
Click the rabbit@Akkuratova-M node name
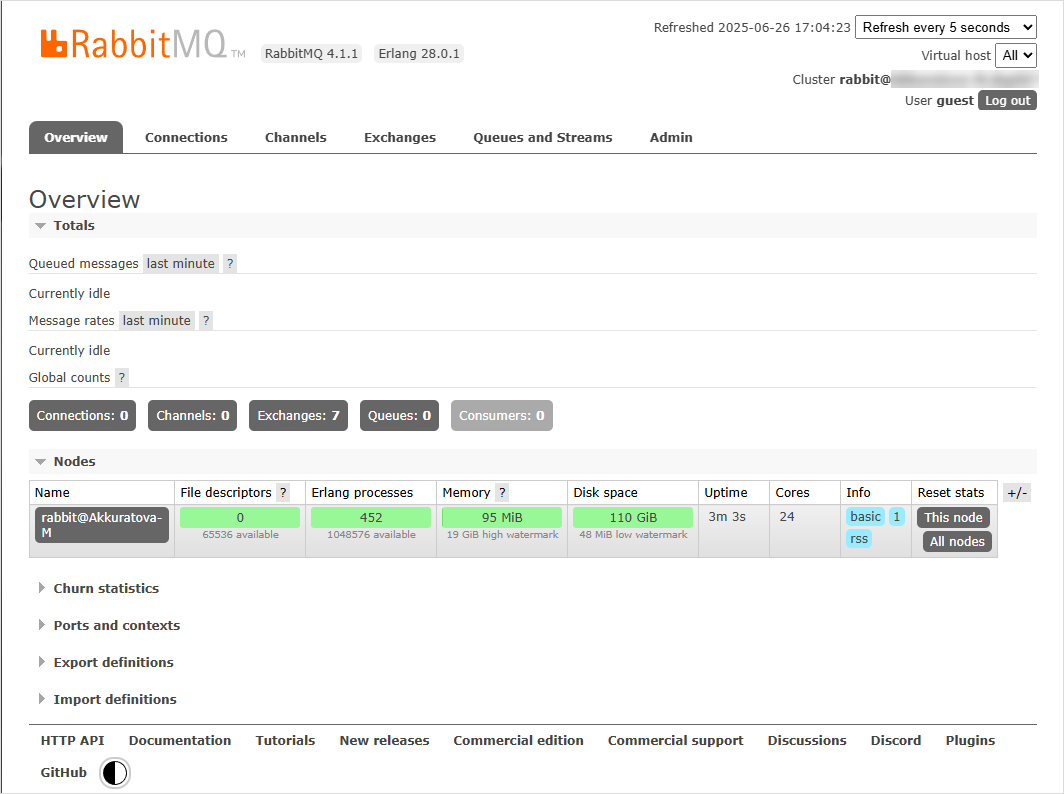101,525
